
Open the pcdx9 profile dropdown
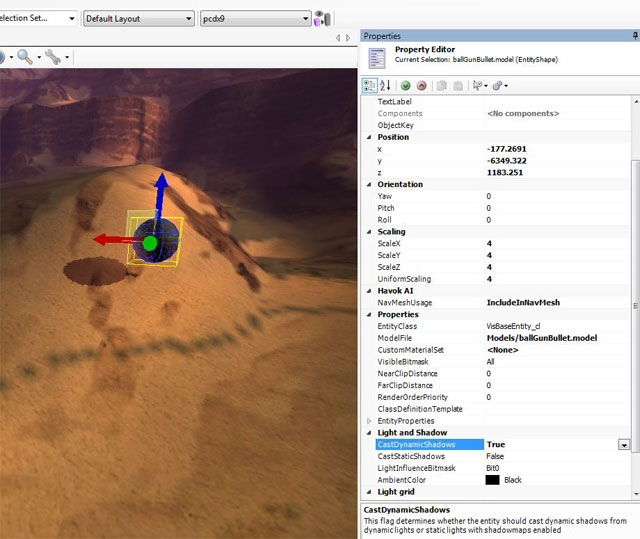click(305, 19)
